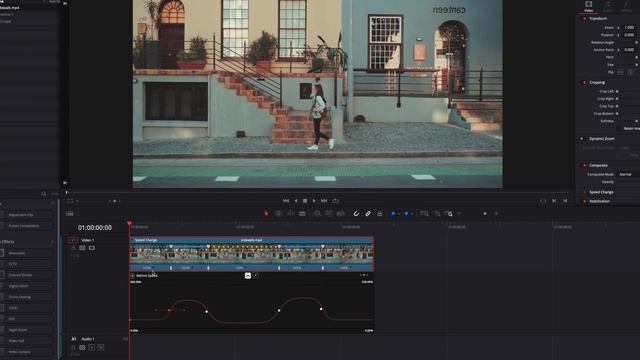This screenshot has height=360, width=640.
Task: Click the Anchor Point X value field
Action: (x=629, y=50)
